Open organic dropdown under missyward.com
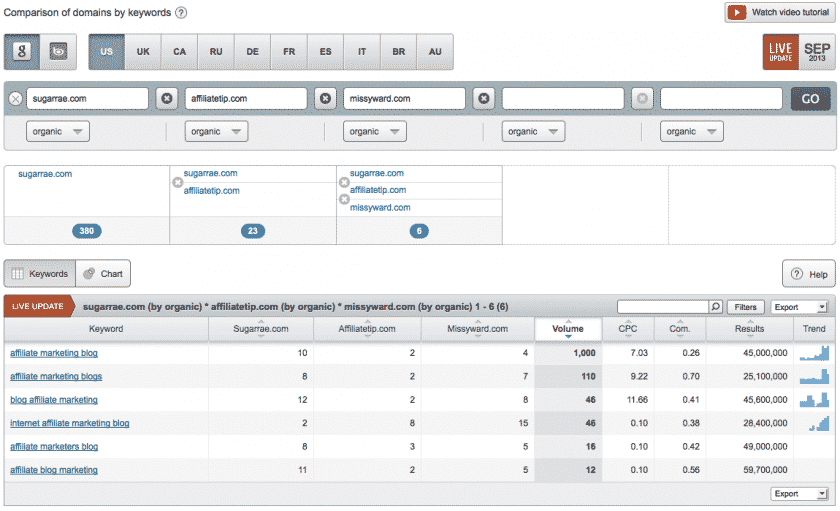840x511 pixels. click(375, 131)
